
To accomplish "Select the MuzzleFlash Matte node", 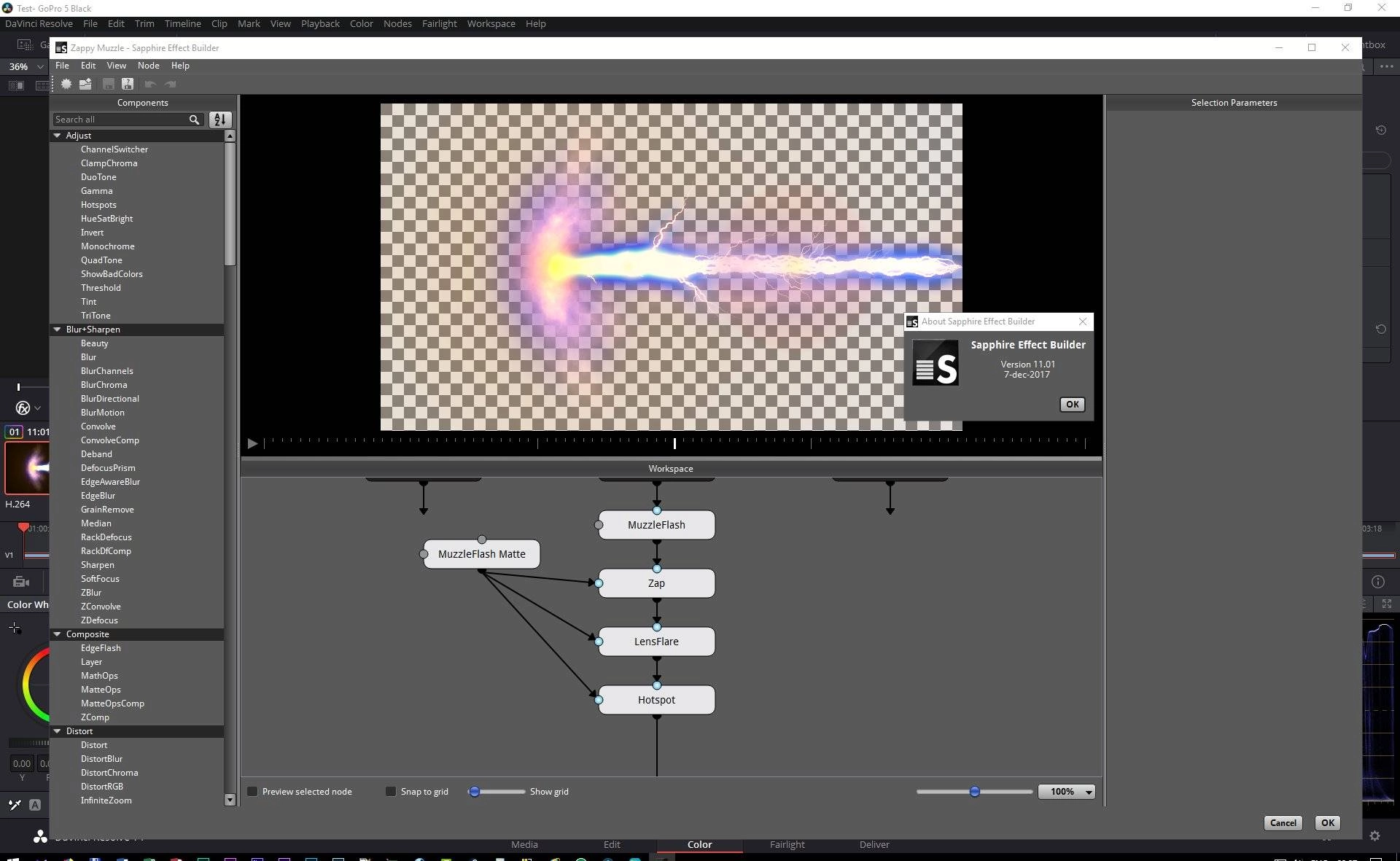I will 482,554.
